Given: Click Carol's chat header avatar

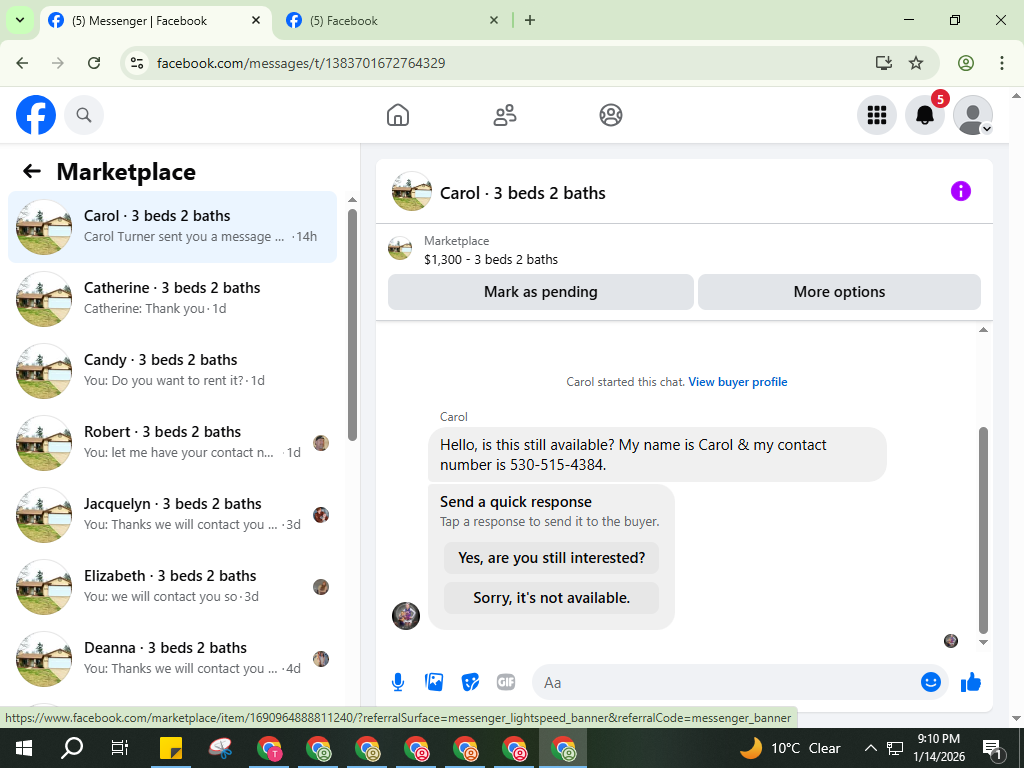Looking at the screenshot, I should (x=411, y=191).
